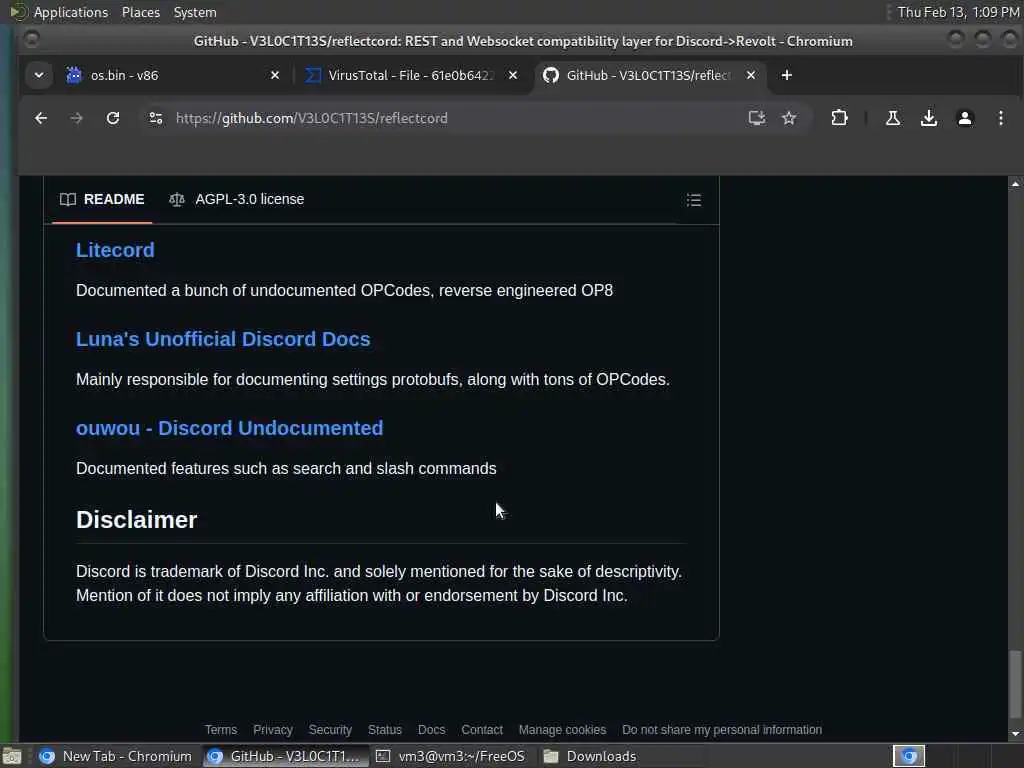
Task: Click the Disclaimer heading
Action: pos(136,520)
